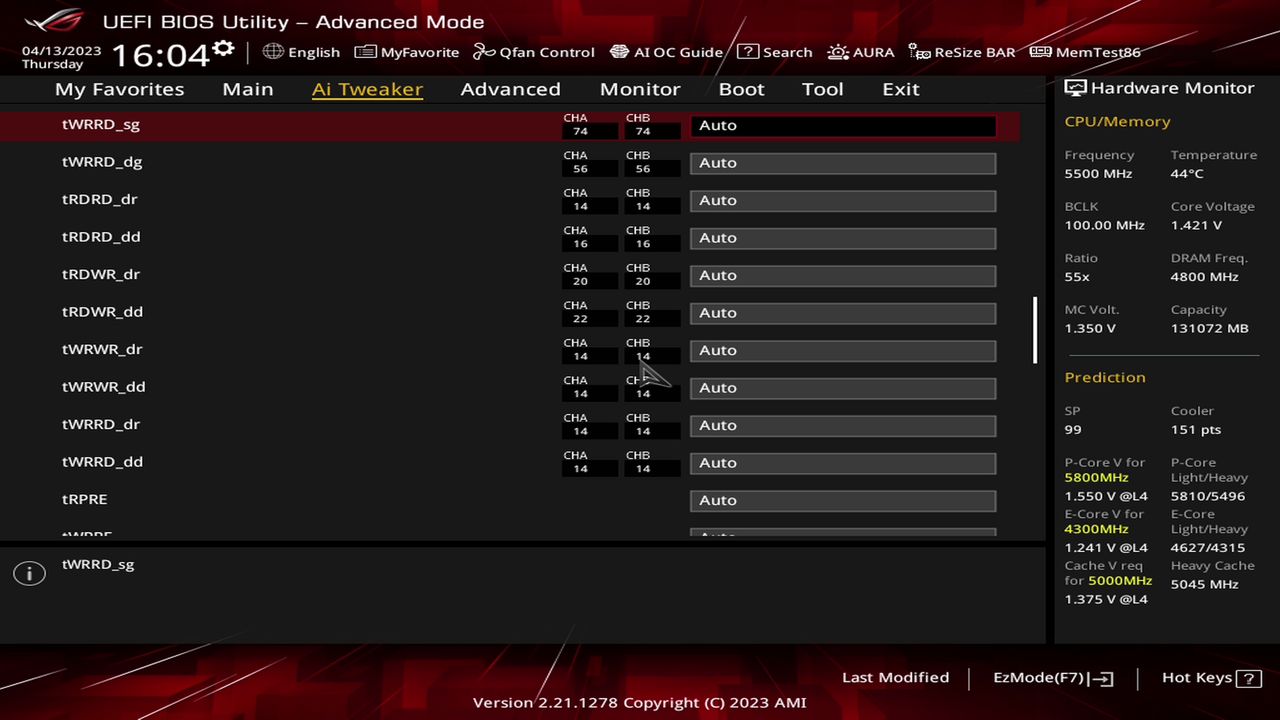Toggle the ReSize BAR icon
This screenshot has width=1280, height=720.
pos(920,51)
